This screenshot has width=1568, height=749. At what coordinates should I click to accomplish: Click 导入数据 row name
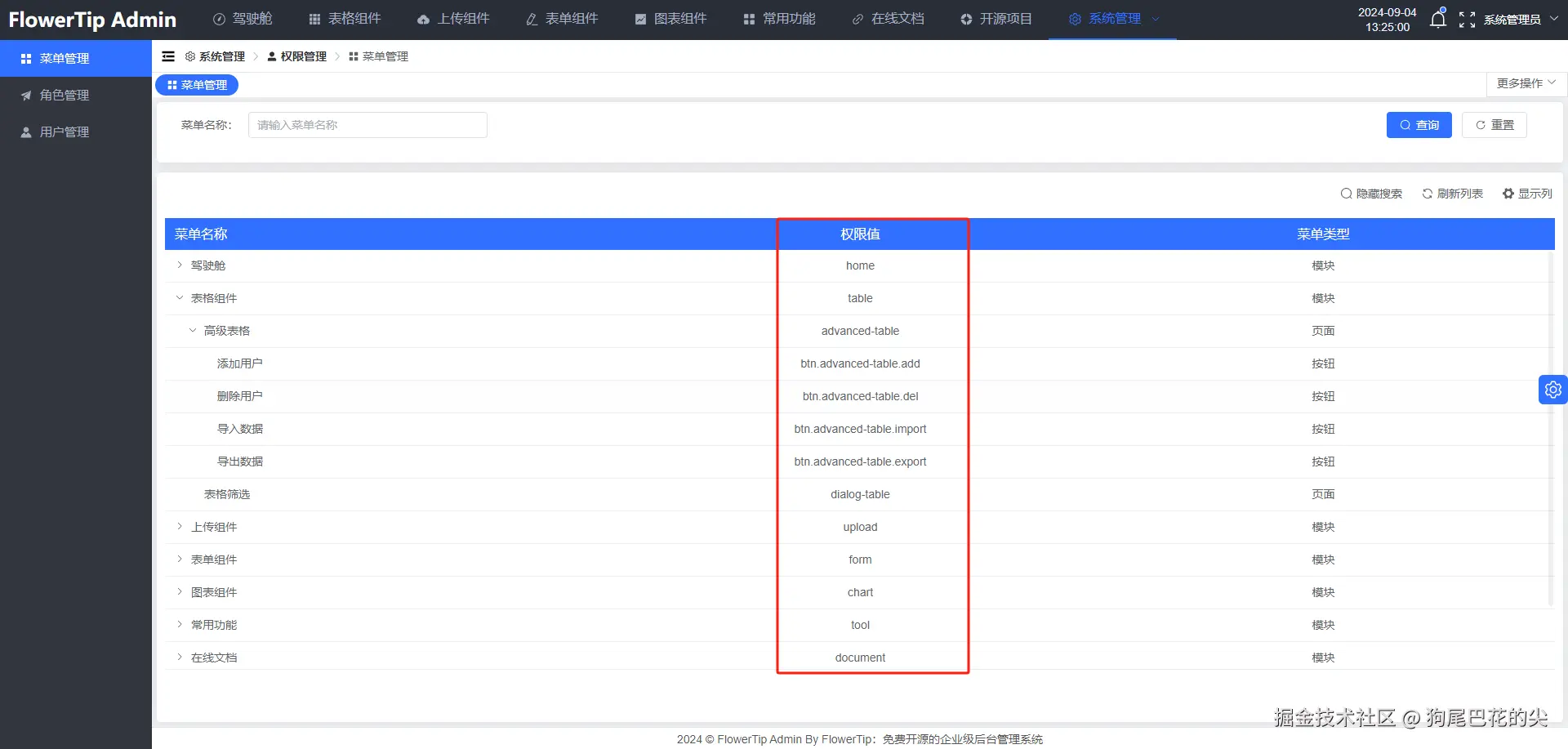240,429
